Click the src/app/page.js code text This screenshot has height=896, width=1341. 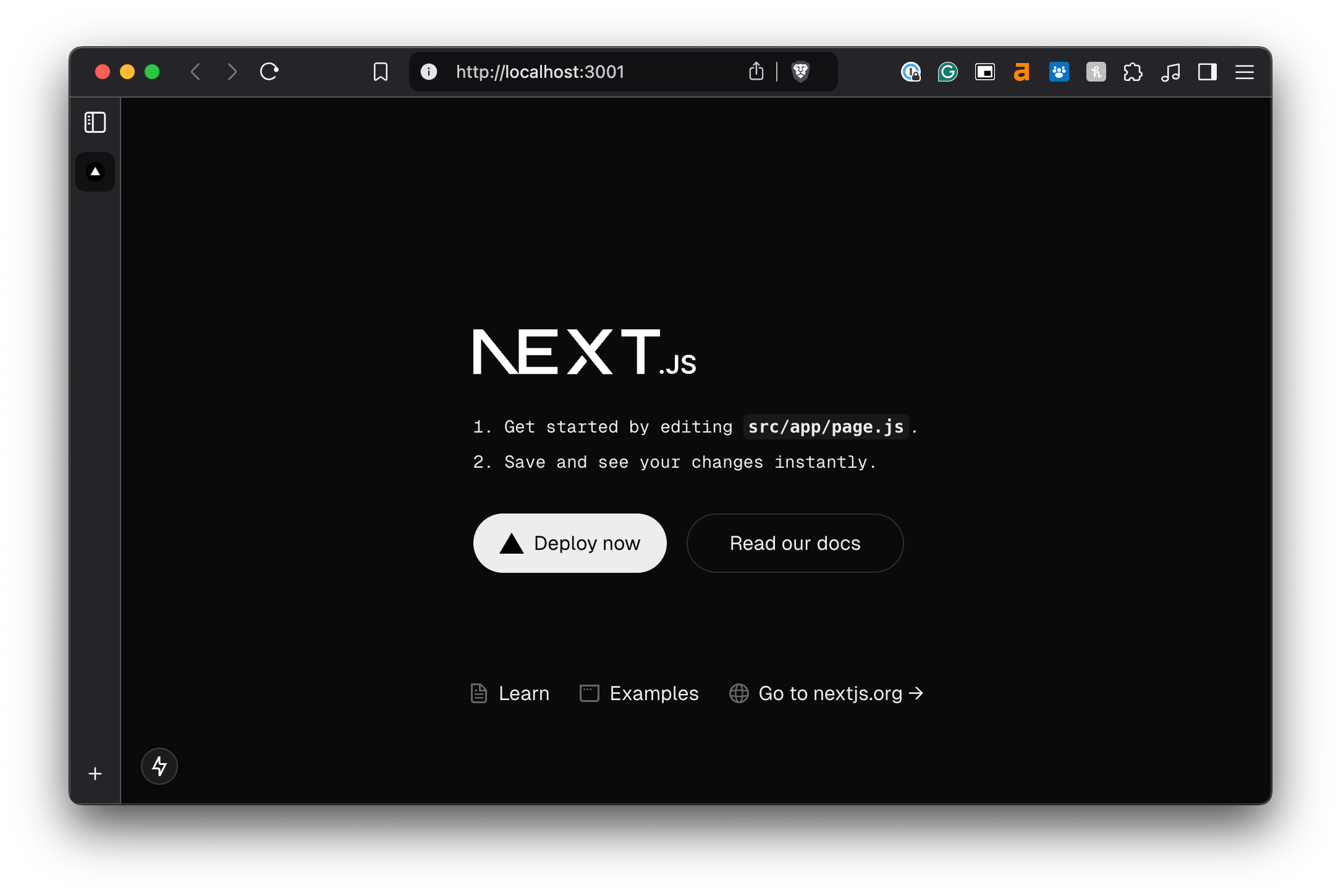pyautogui.click(x=826, y=427)
